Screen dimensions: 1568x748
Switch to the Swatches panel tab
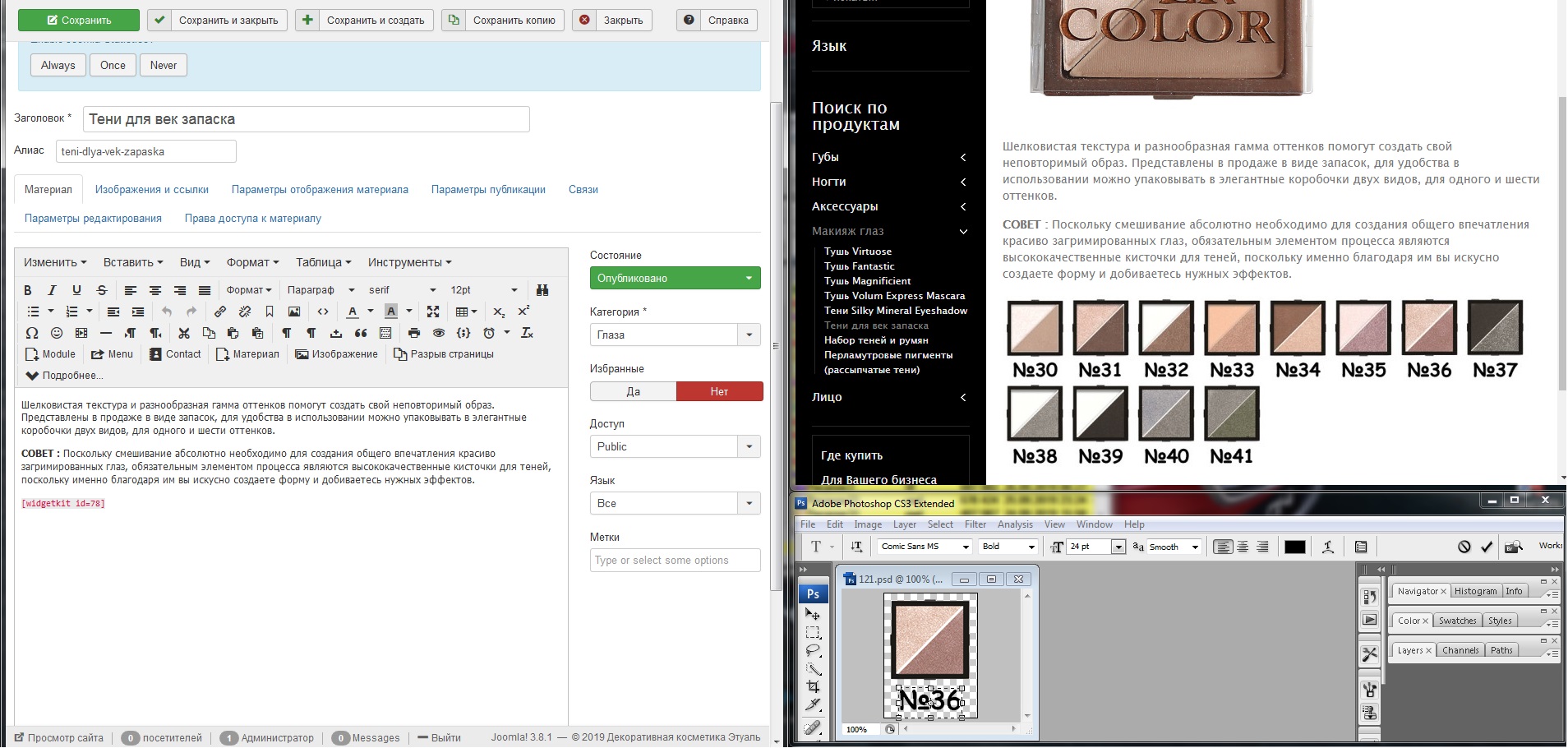coord(1457,621)
